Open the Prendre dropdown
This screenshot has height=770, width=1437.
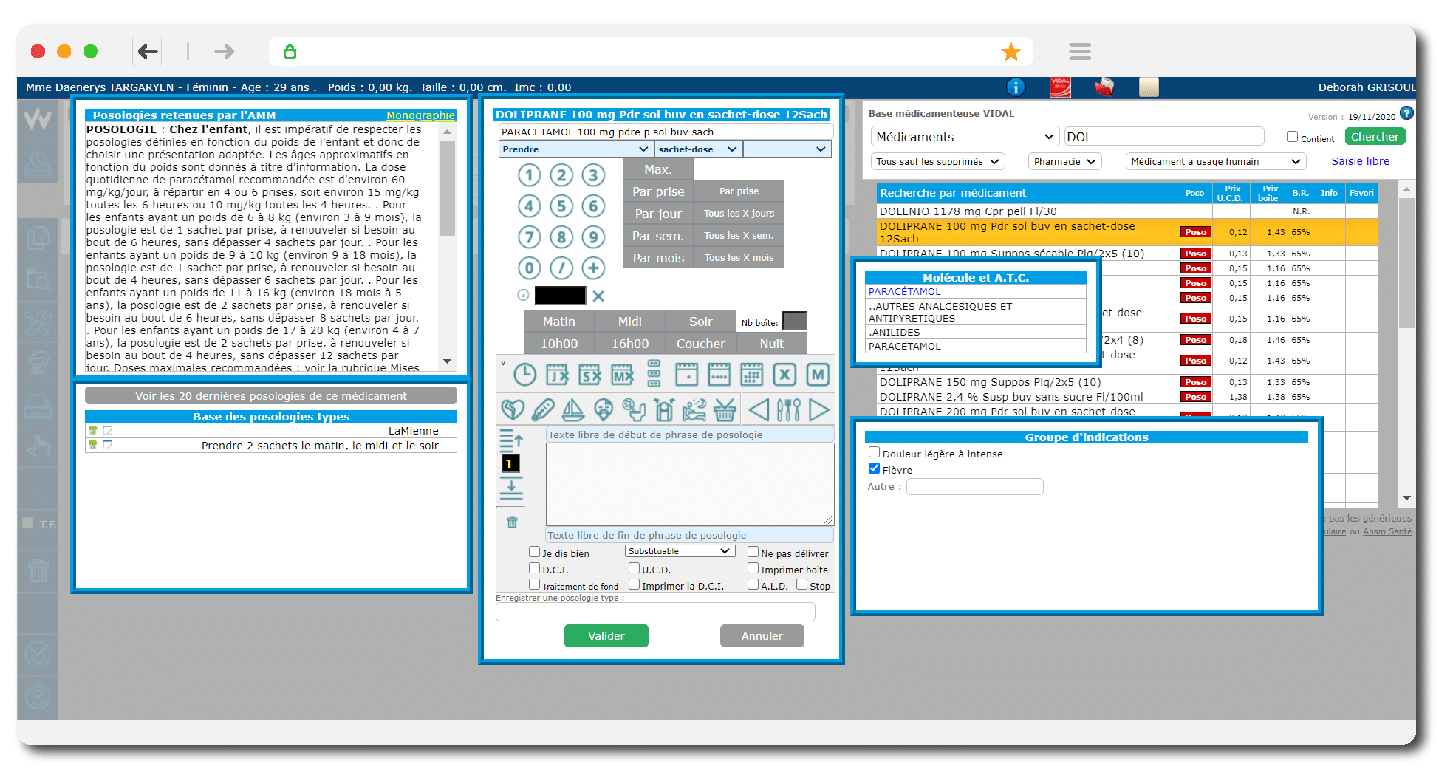click(x=560, y=149)
